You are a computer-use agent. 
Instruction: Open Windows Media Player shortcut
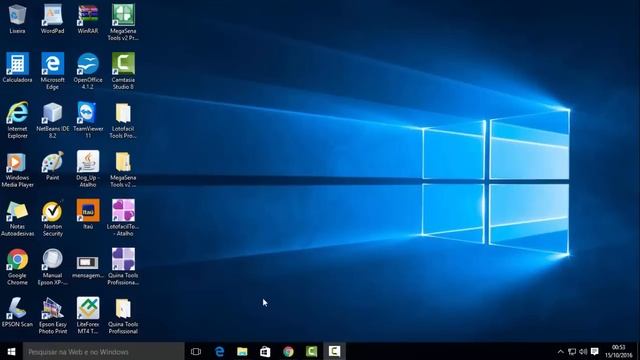click(x=17, y=162)
